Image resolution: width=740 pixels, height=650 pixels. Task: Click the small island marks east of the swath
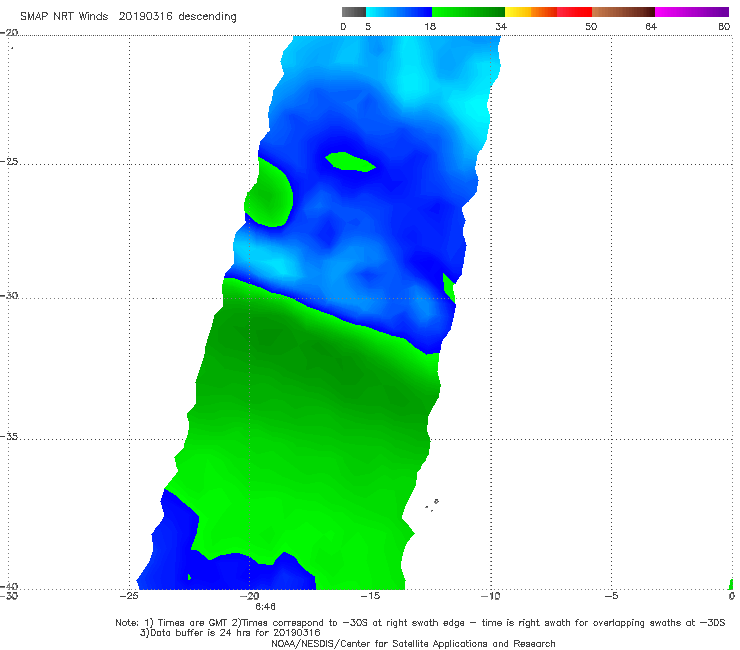432,505
